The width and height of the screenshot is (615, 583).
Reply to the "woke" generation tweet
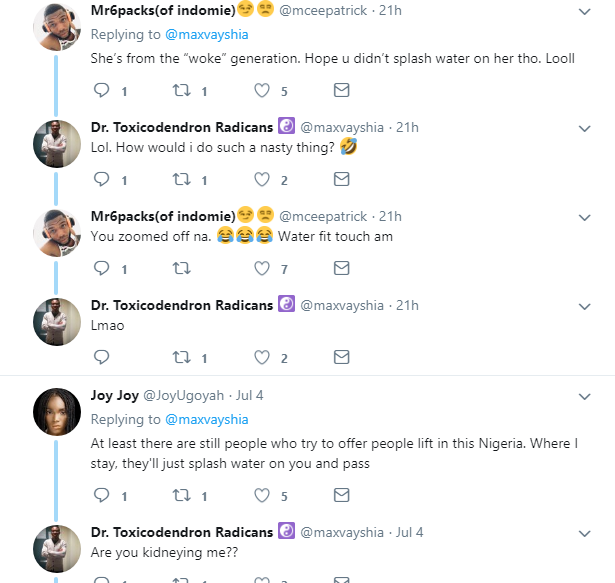(x=101, y=91)
